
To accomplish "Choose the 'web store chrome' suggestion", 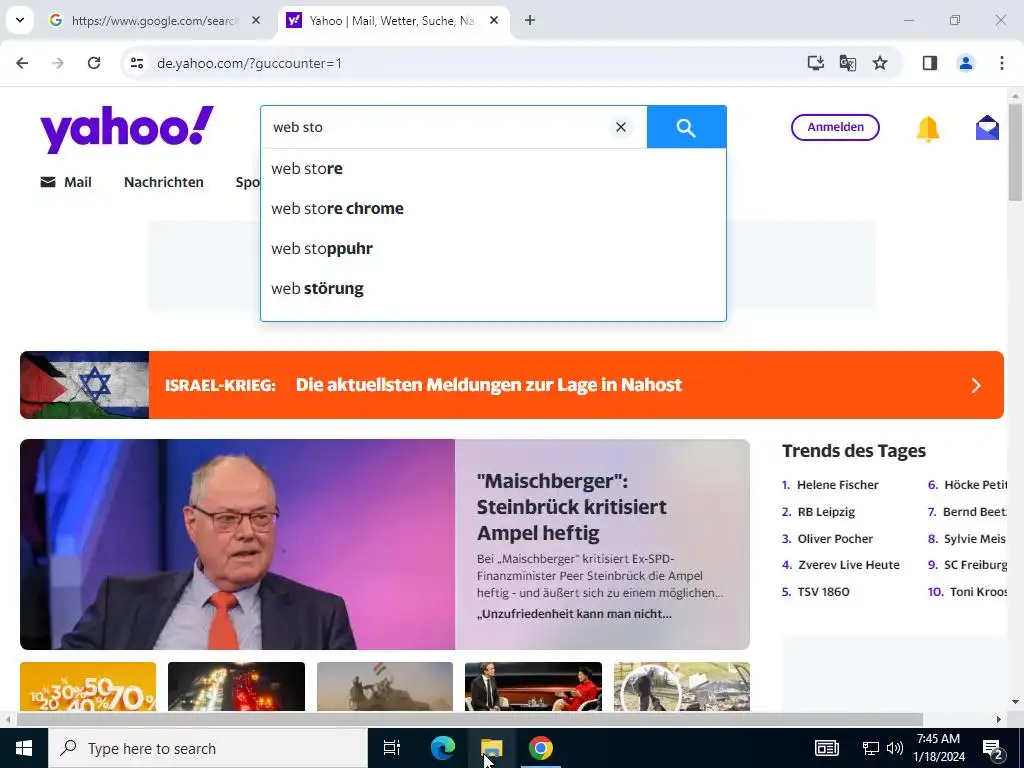I will tap(493, 208).
